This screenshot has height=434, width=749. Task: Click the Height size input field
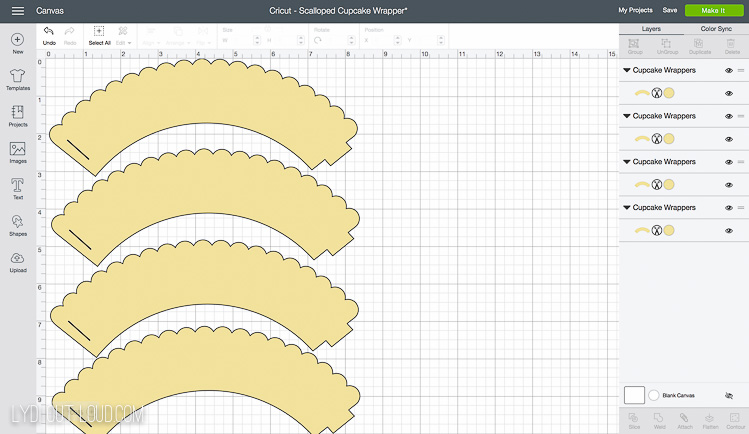(285, 41)
